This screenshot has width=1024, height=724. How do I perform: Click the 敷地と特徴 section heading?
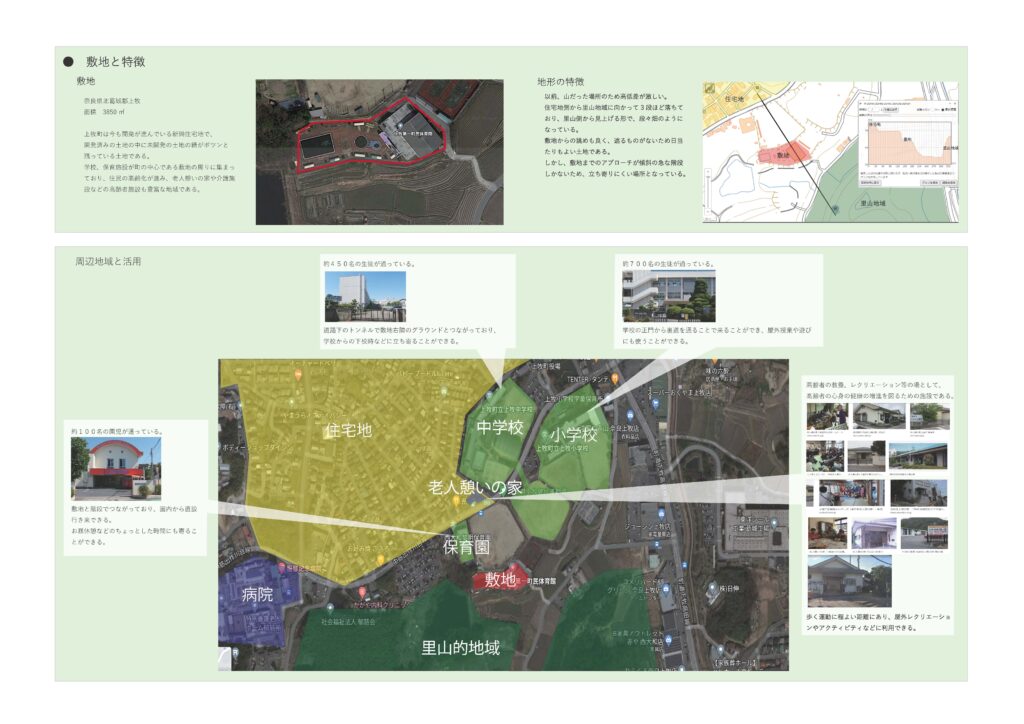pos(115,62)
